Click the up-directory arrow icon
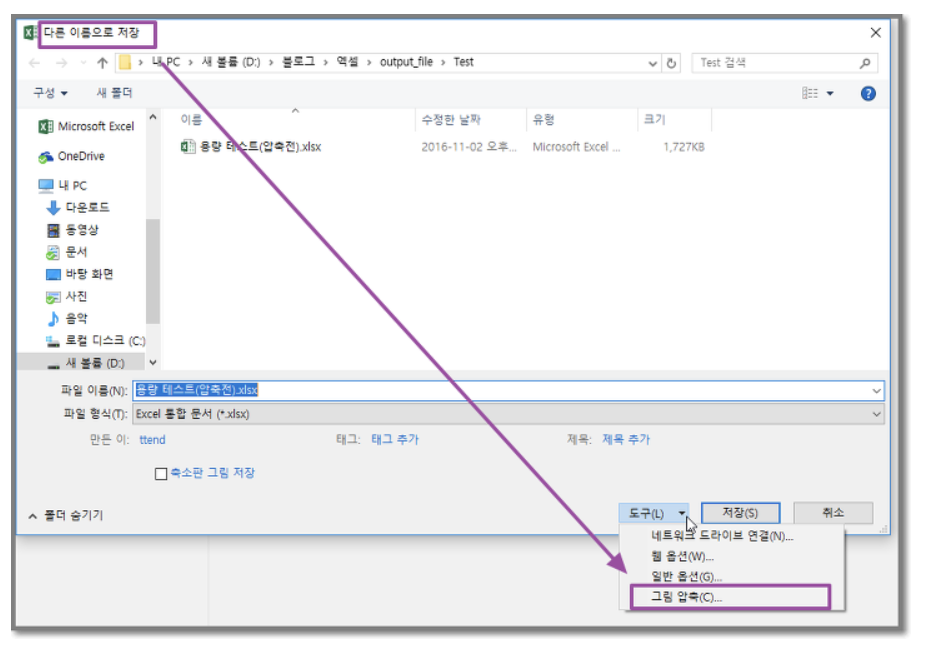Image resolution: width=927 pixels, height=652 pixels. click(x=102, y=62)
